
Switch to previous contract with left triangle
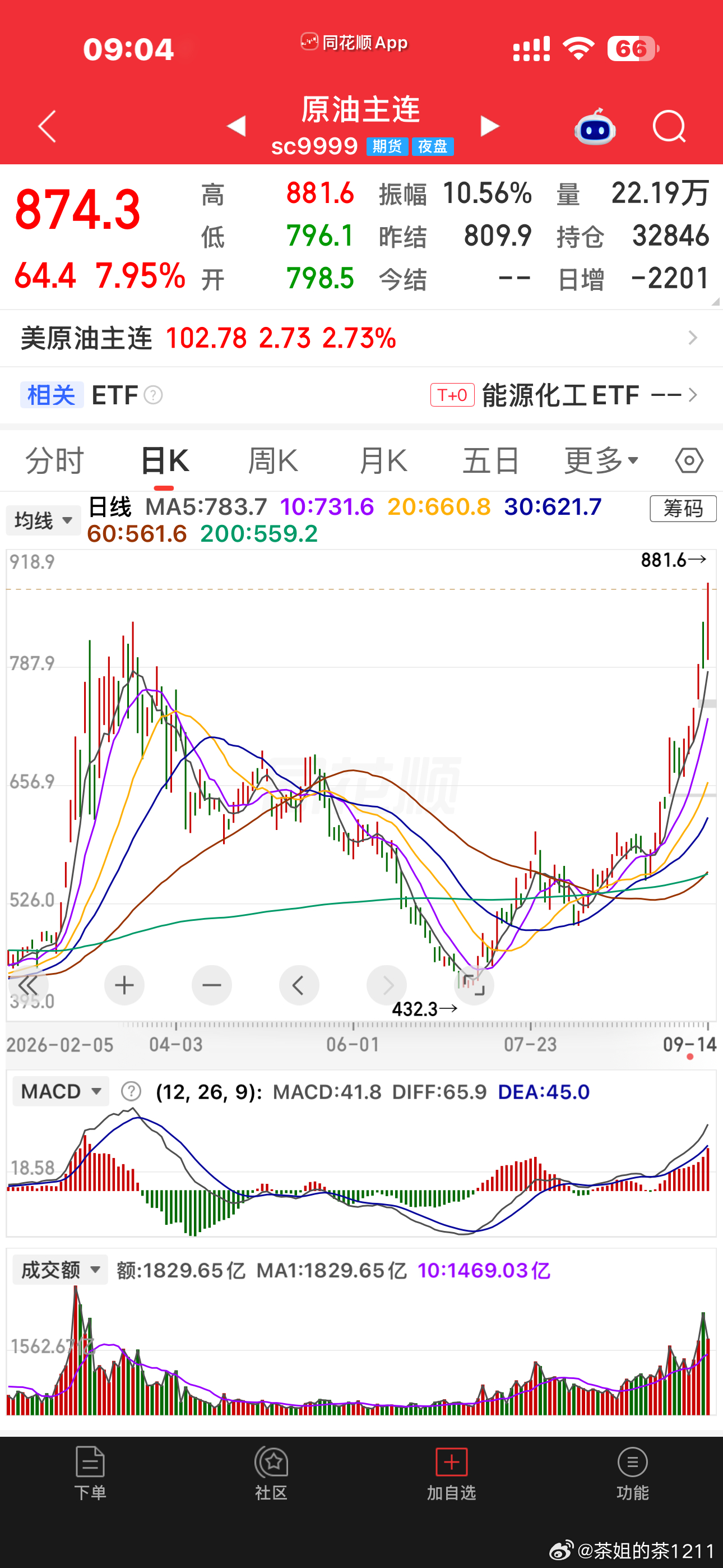[x=236, y=126]
